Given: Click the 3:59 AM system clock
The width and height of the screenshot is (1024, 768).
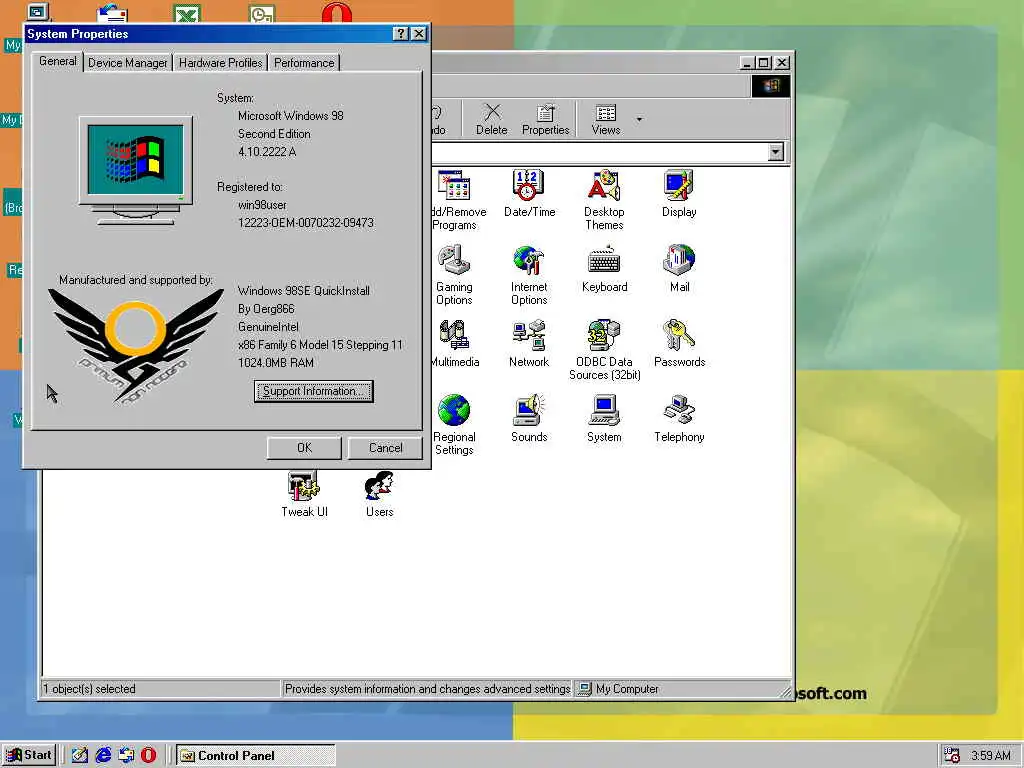Looking at the screenshot, I should 991,756.
